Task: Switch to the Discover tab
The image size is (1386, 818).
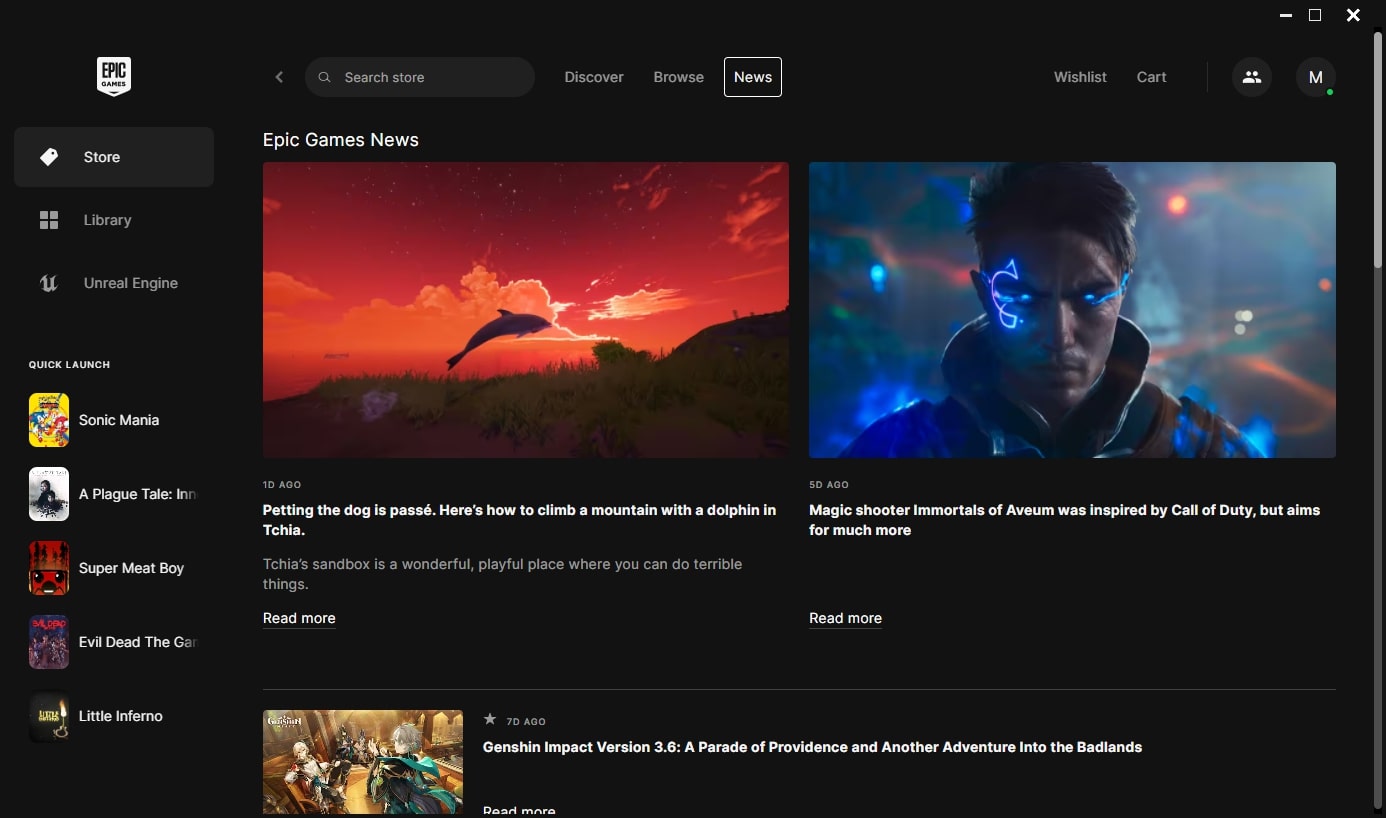Action: (x=594, y=77)
